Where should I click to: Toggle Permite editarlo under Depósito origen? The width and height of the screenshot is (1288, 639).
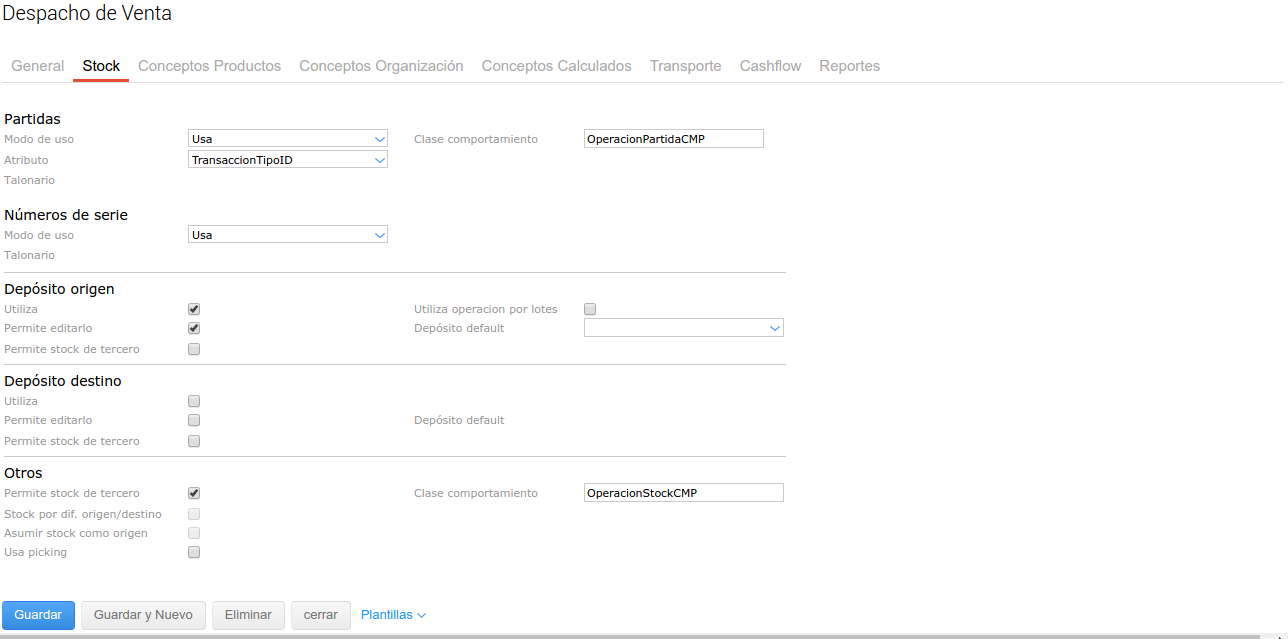[194, 328]
